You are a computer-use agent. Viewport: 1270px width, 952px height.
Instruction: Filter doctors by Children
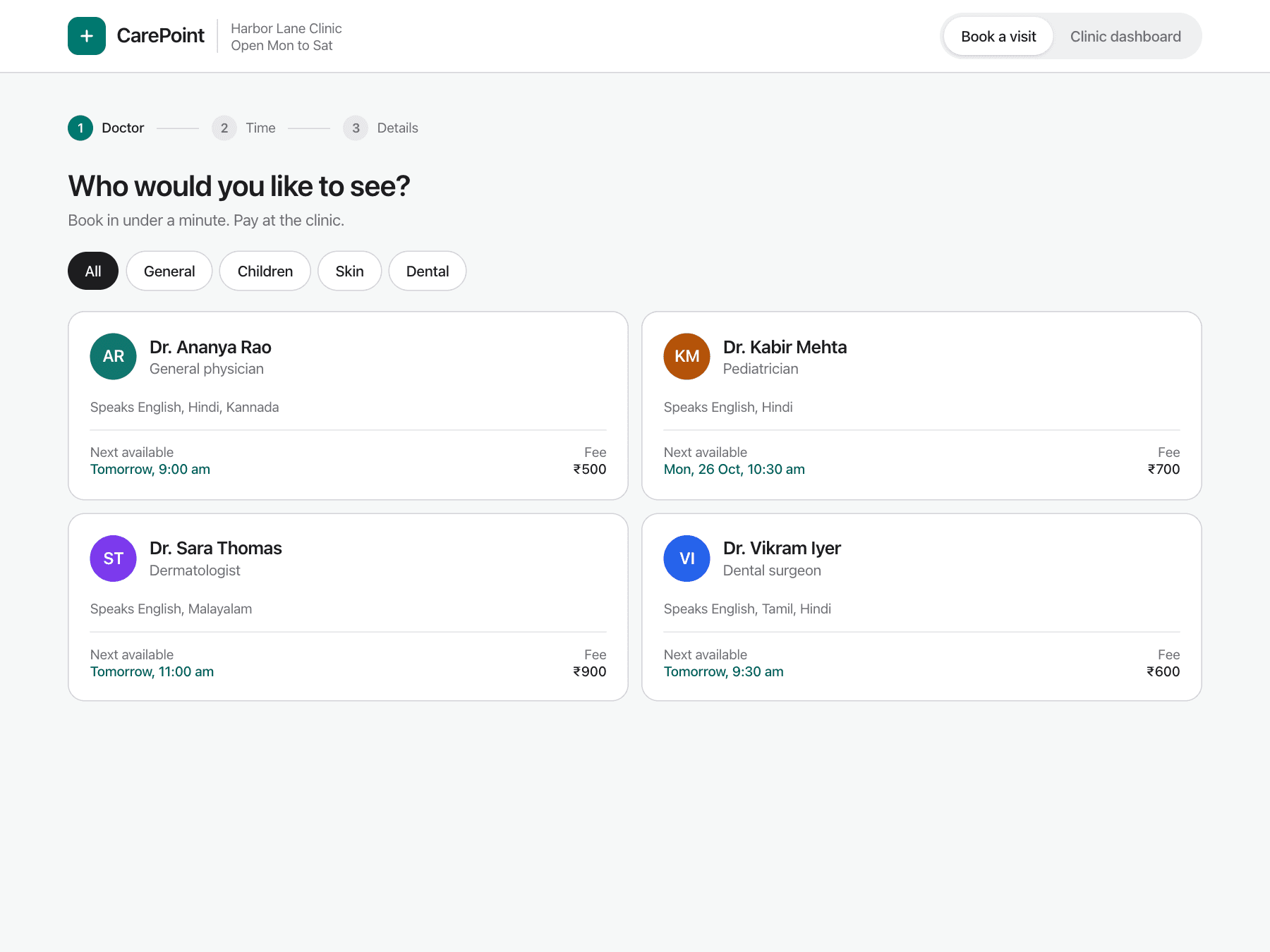pyautogui.click(x=265, y=271)
